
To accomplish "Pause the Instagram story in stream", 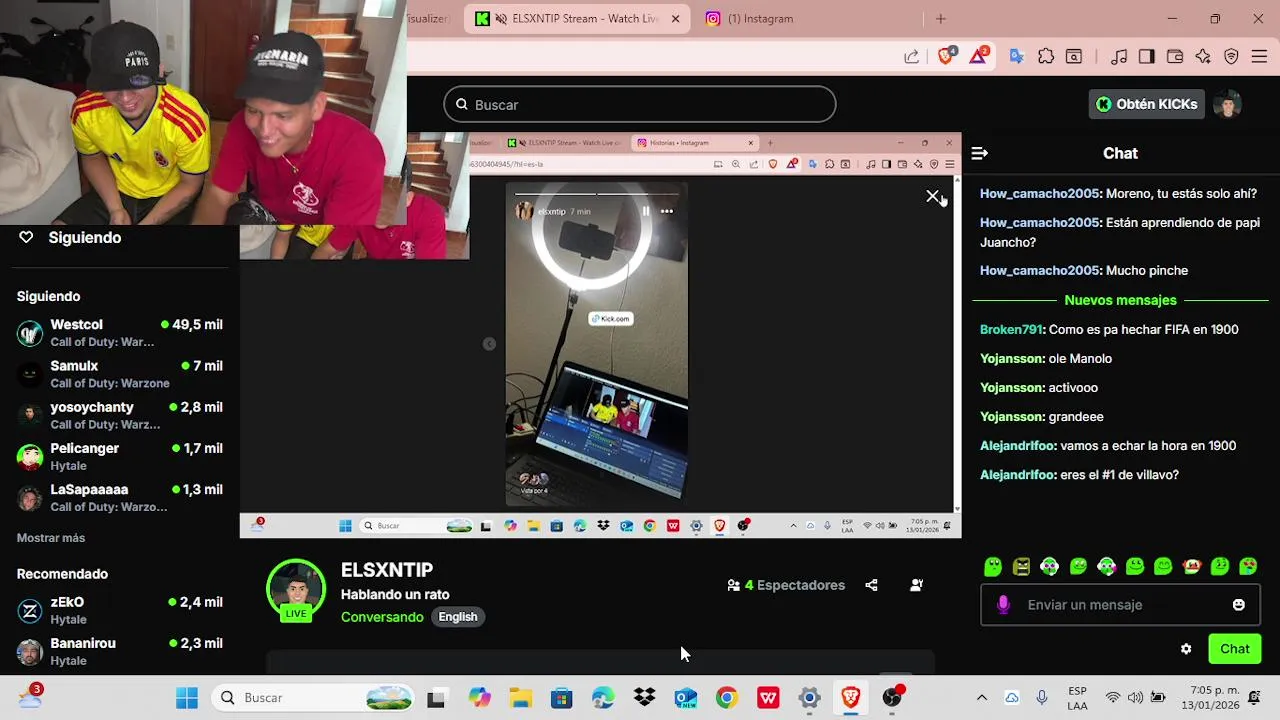I will pyautogui.click(x=646, y=211).
